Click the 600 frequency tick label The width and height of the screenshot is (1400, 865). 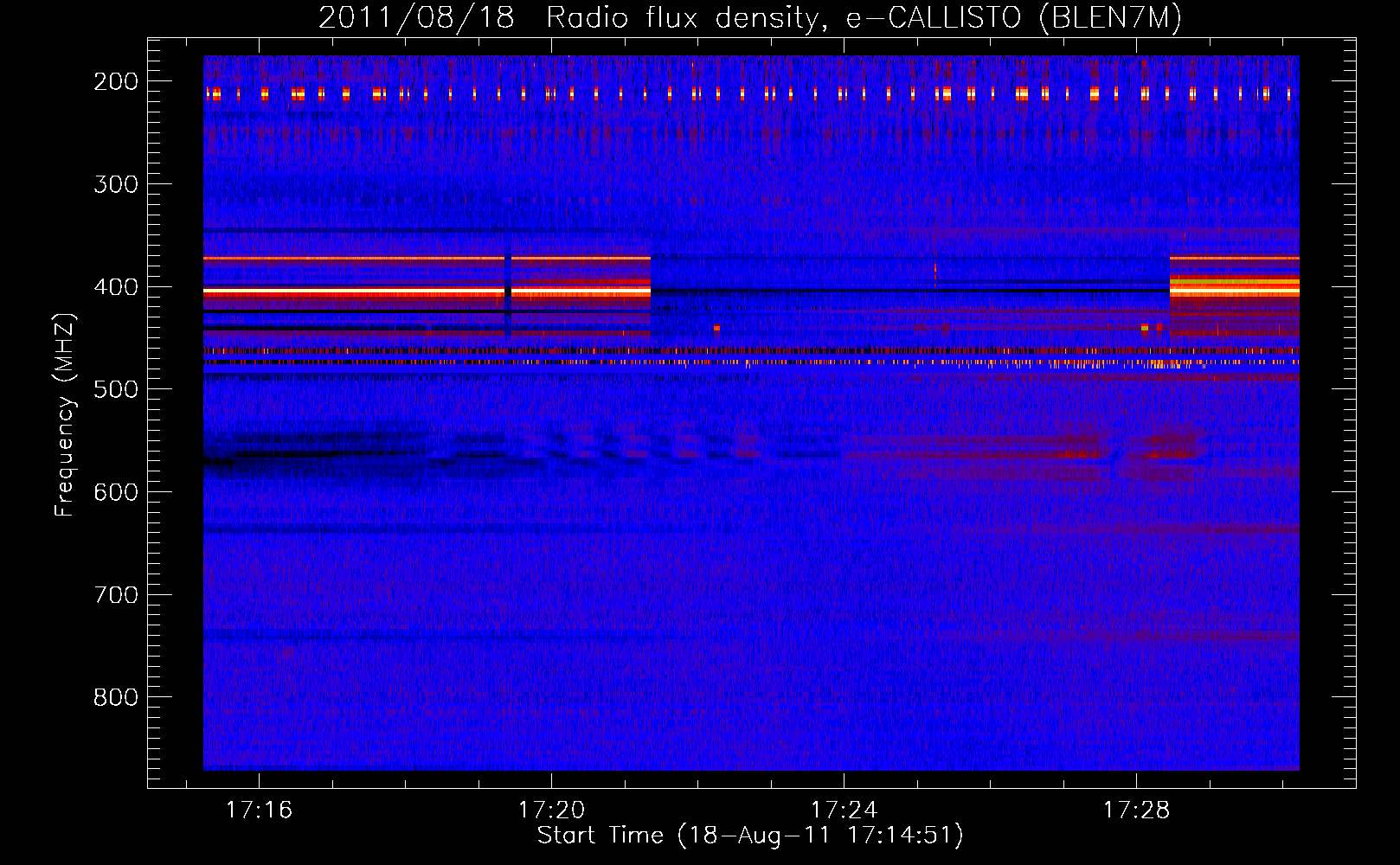116,492
